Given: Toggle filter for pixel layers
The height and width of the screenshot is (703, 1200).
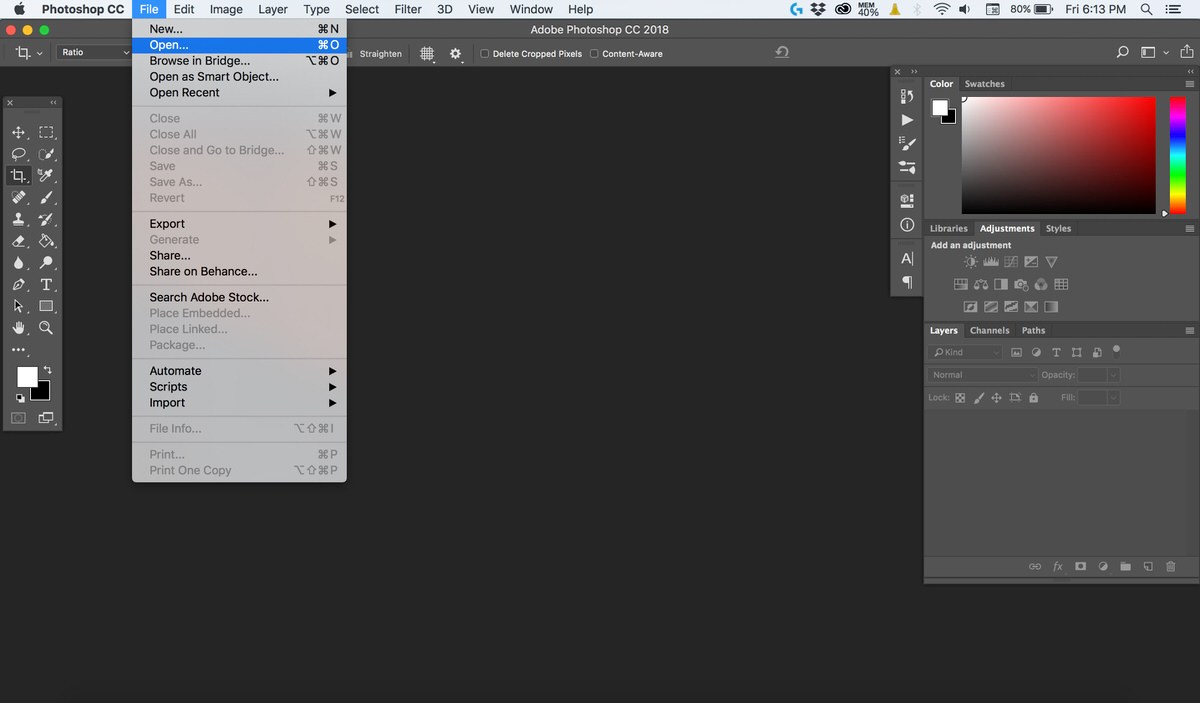Looking at the screenshot, I should pos(1017,352).
